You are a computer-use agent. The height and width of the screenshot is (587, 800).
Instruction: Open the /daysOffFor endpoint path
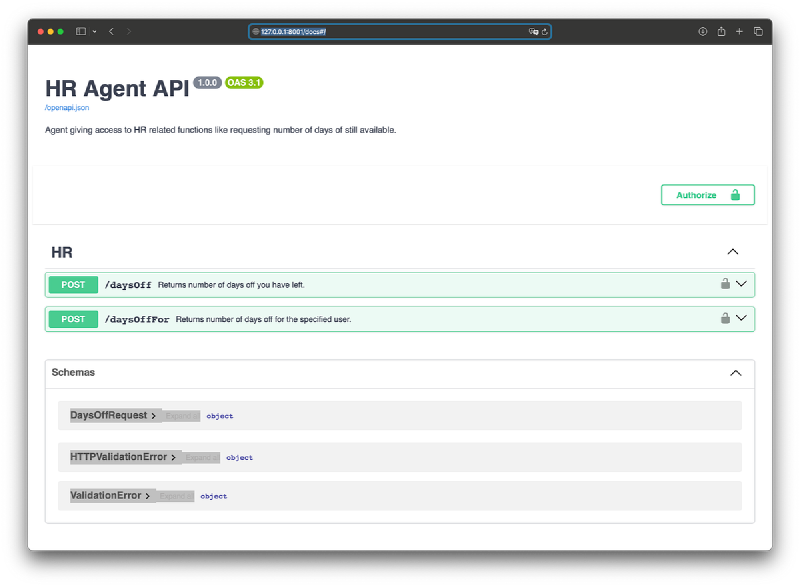click(137, 320)
